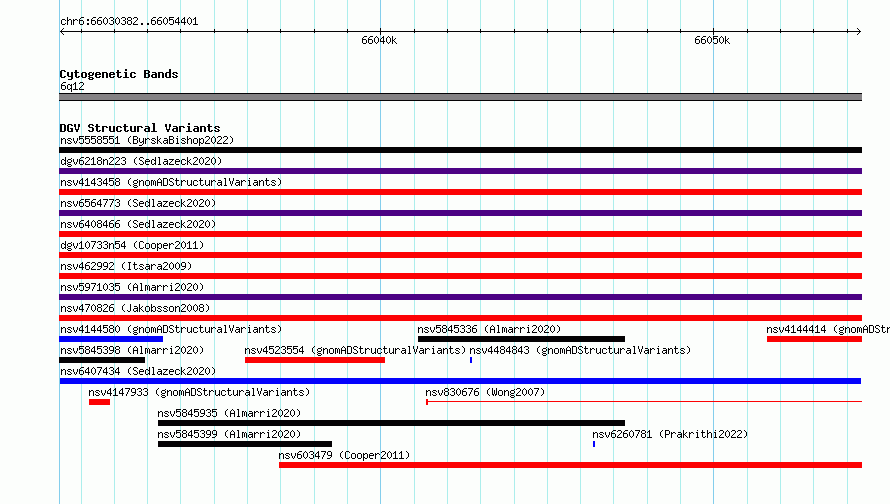Click the small blue nsv4484843 marker
Viewport: 890px width, 504px height.
(471, 360)
